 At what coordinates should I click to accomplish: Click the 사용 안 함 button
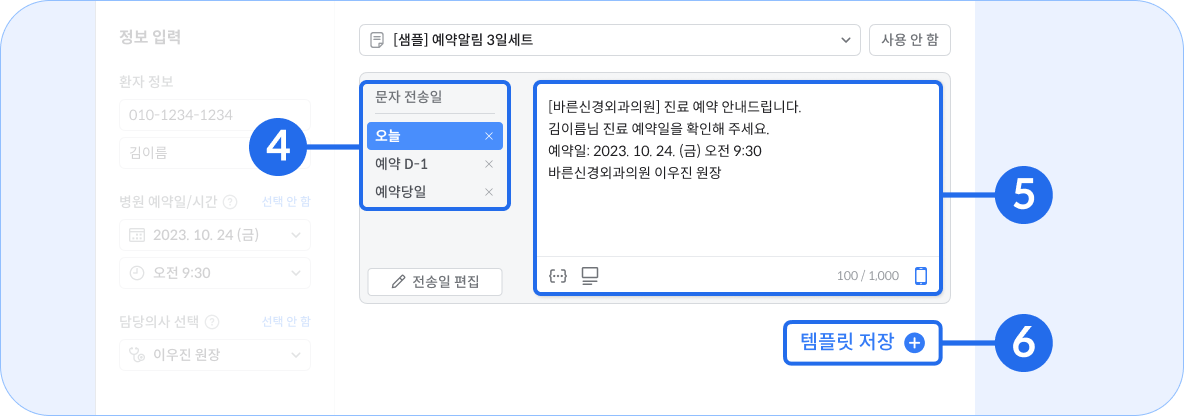point(910,40)
